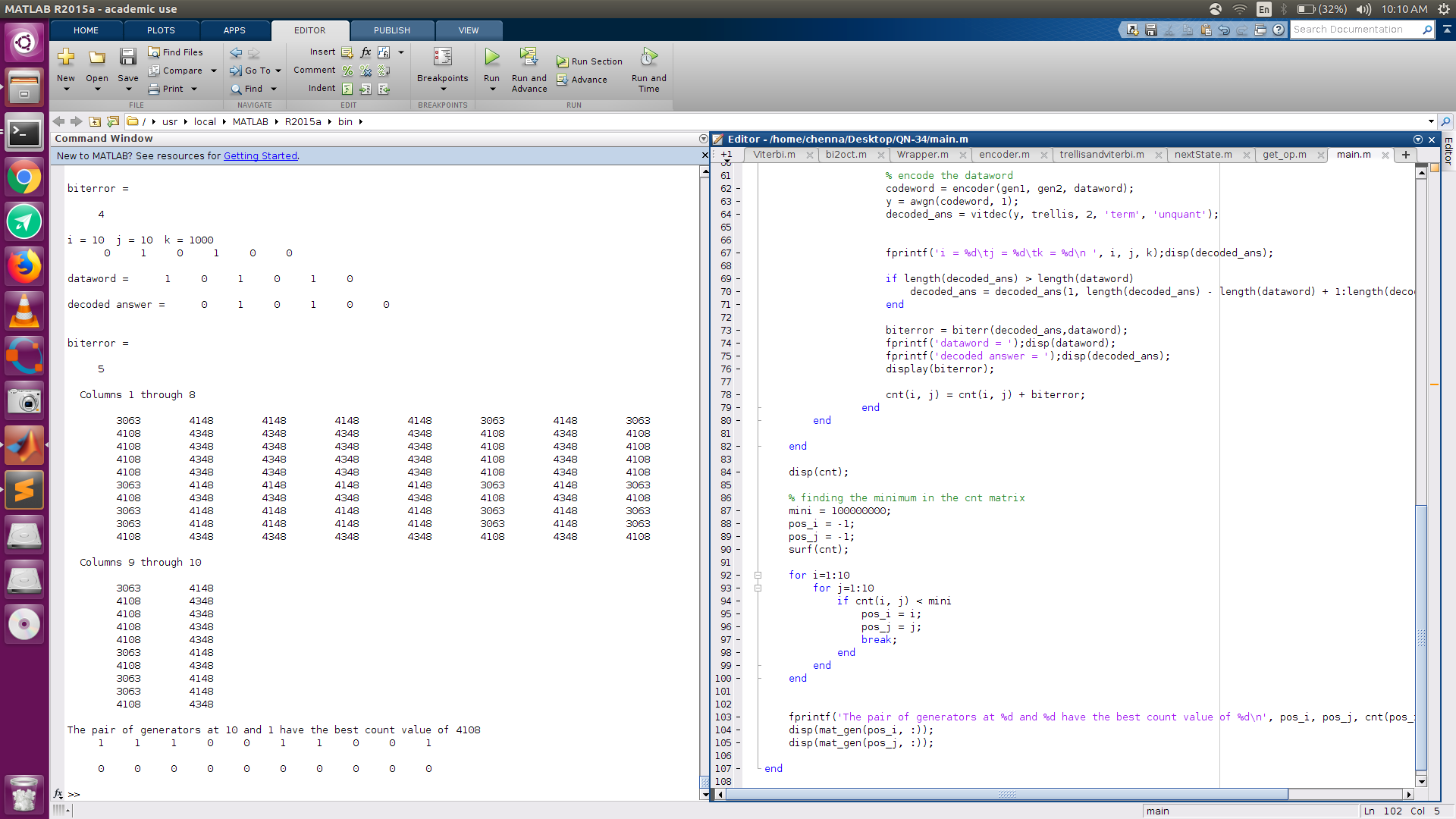Open the Getting Started link

pyautogui.click(x=260, y=156)
